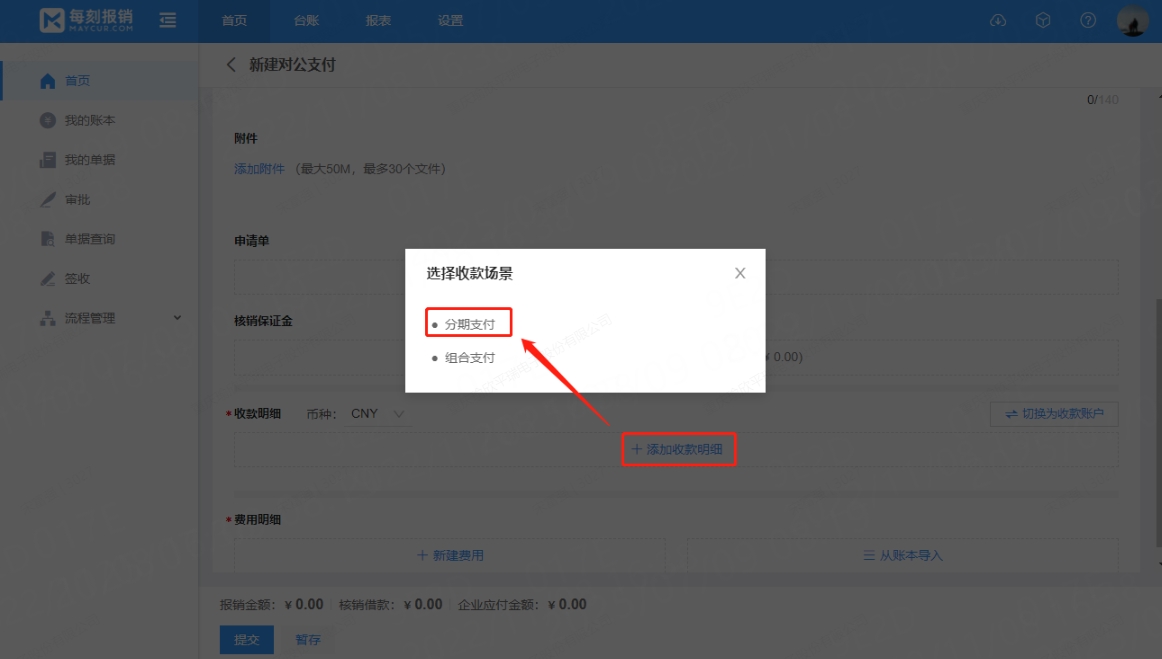Close the 选择收款场景 dialog
The image size is (1162, 659).
740,273
